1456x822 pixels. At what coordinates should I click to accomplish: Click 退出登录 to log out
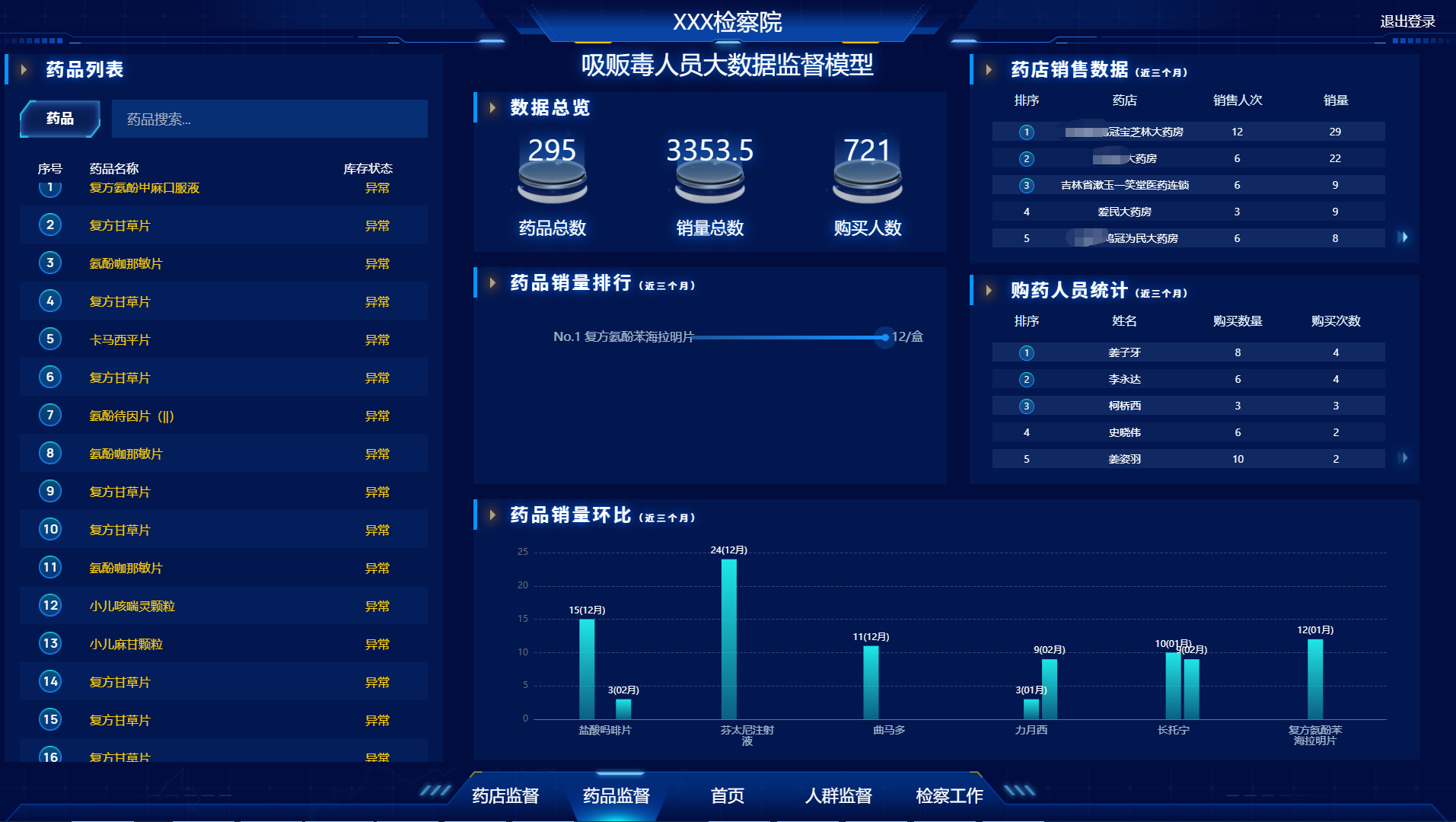click(x=1407, y=22)
